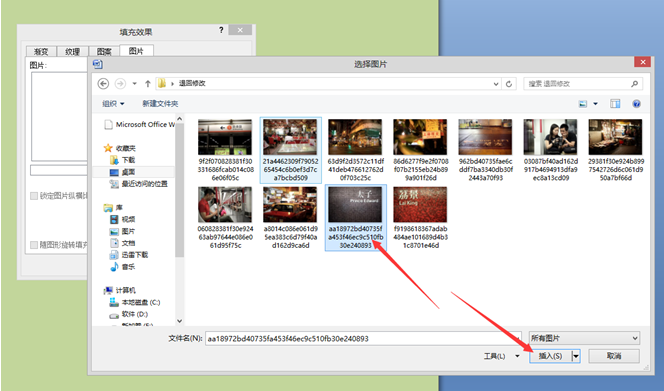Select 计算机 in navigation pane

click(x=120, y=290)
